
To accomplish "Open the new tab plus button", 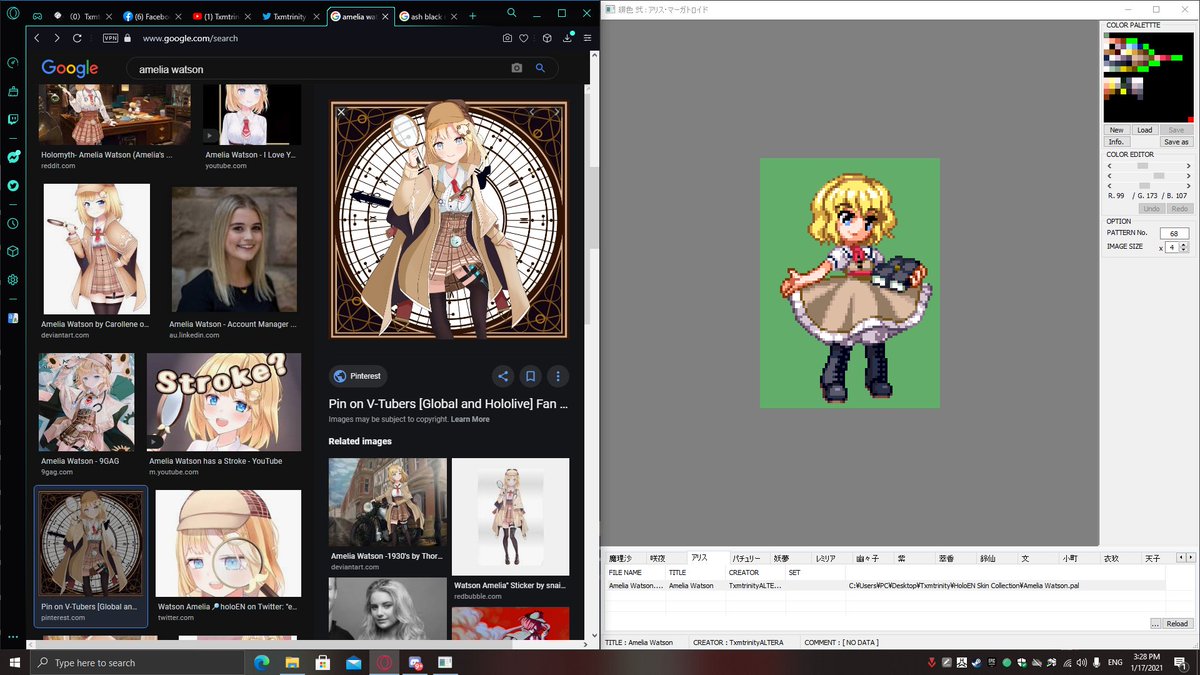I will click(472, 17).
